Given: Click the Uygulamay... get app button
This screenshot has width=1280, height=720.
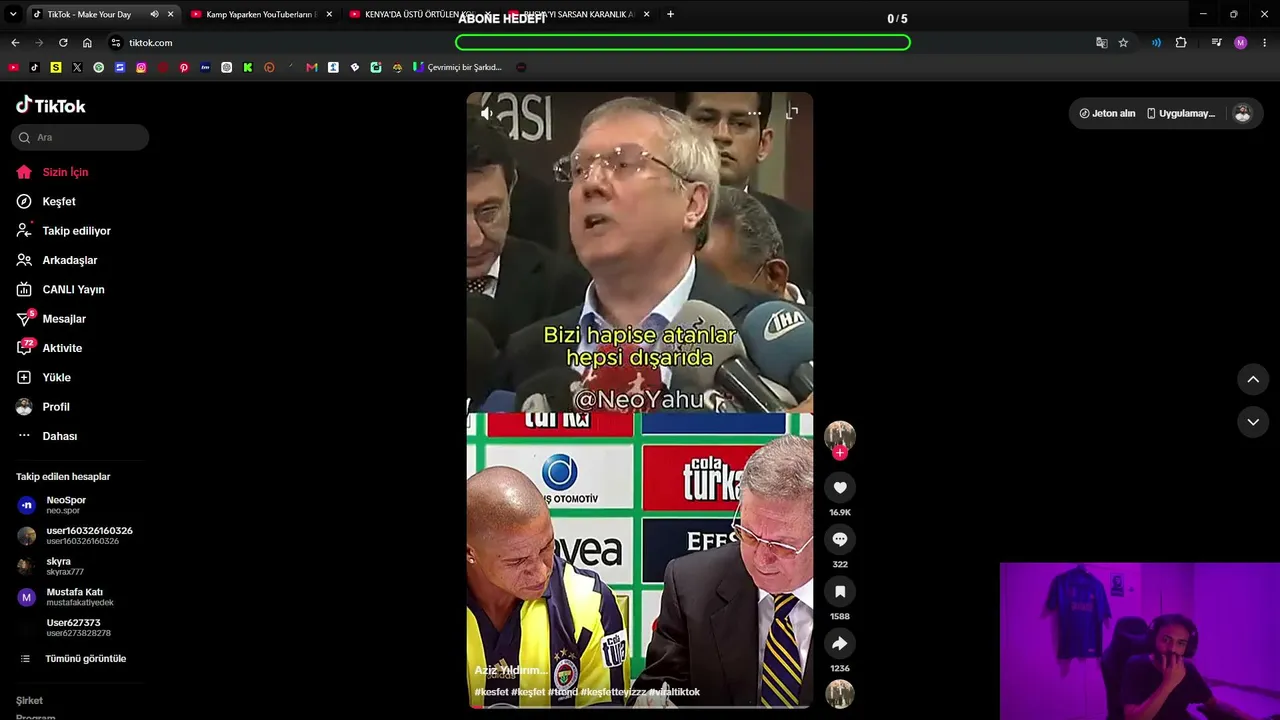Looking at the screenshot, I should point(1181,113).
